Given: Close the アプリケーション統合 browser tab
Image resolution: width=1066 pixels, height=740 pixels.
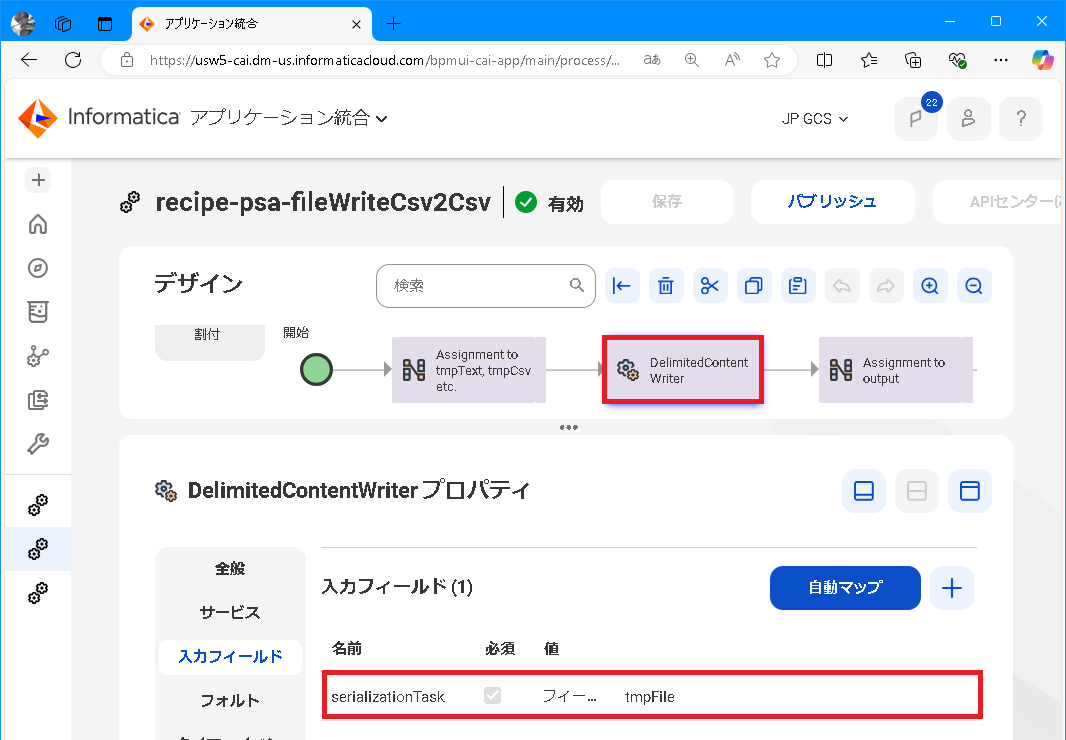Looking at the screenshot, I should (x=356, y=24).
